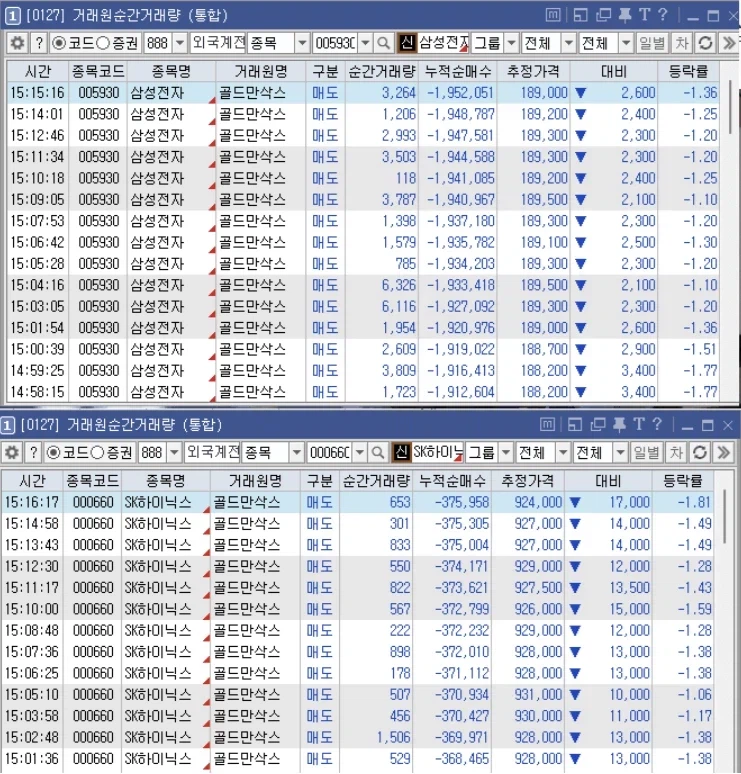Sort by 순간거래량 column in top table

tap(382, 72)
